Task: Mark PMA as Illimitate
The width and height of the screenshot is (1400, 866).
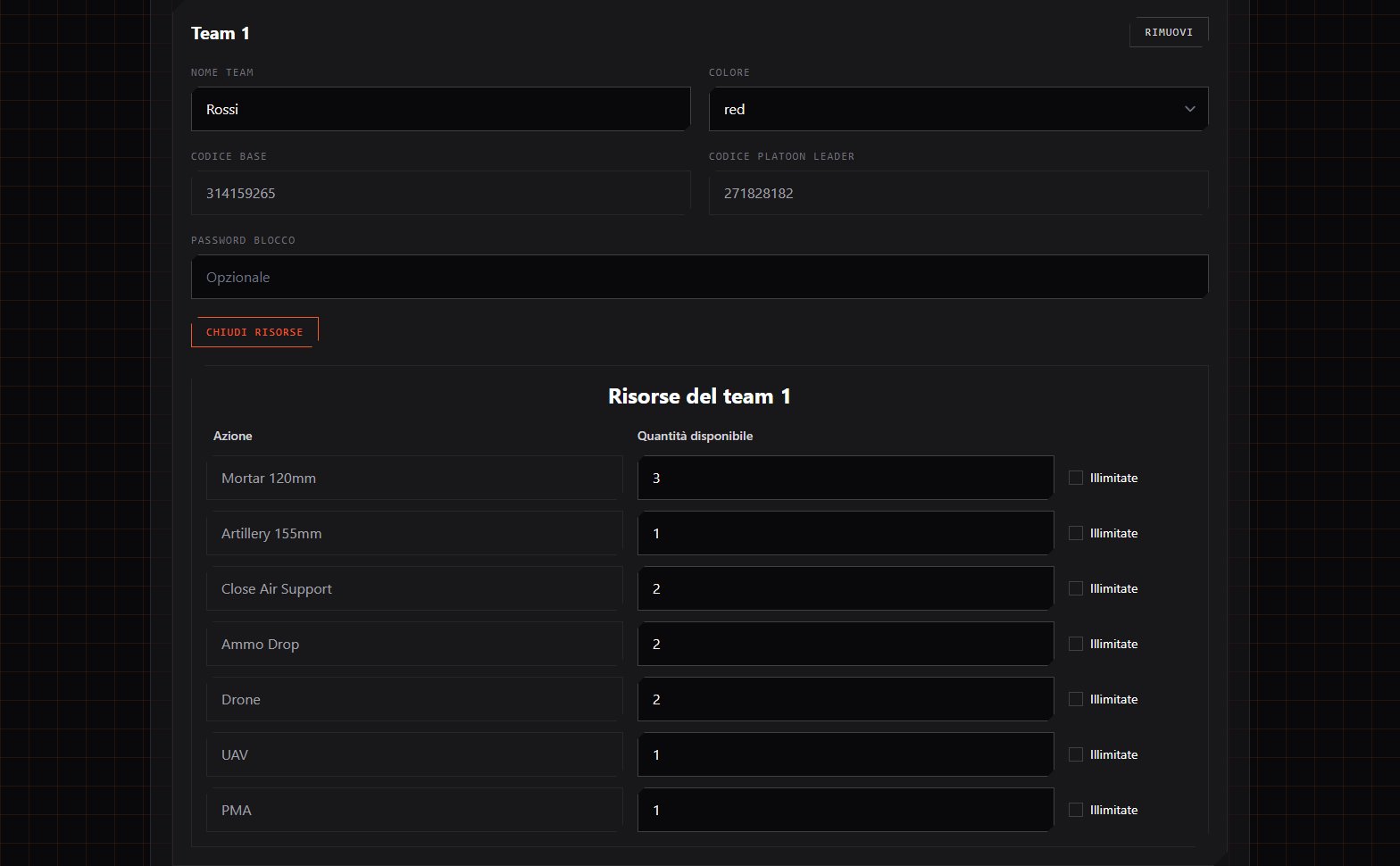Action: pyautogui.click(x=1076, y=810)
